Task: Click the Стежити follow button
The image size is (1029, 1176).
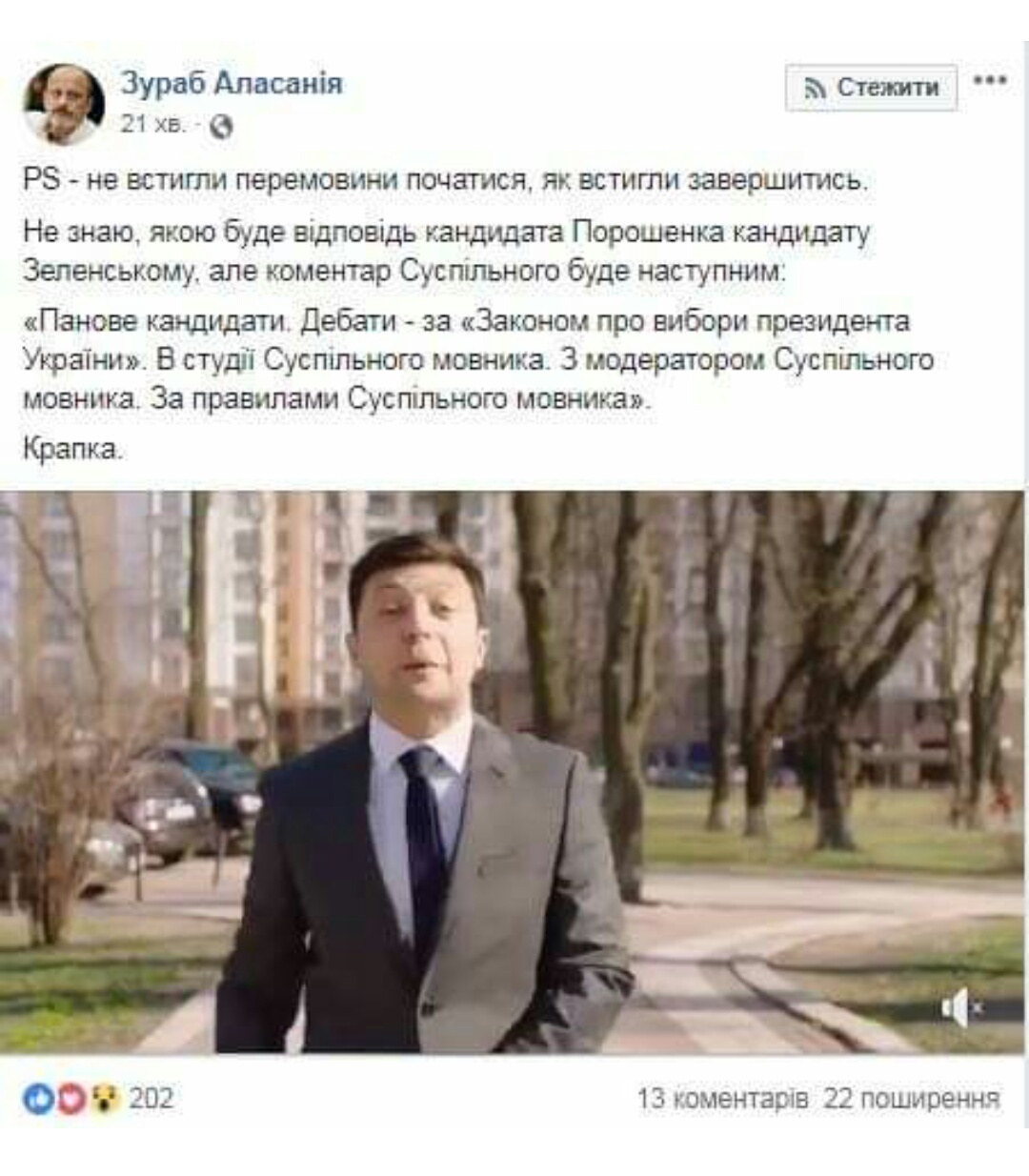Action: pyautogui.click(x=871, y=88)
